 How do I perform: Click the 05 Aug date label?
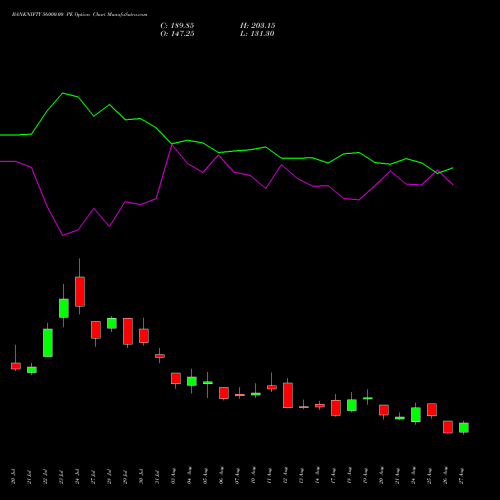click(205, 476)
